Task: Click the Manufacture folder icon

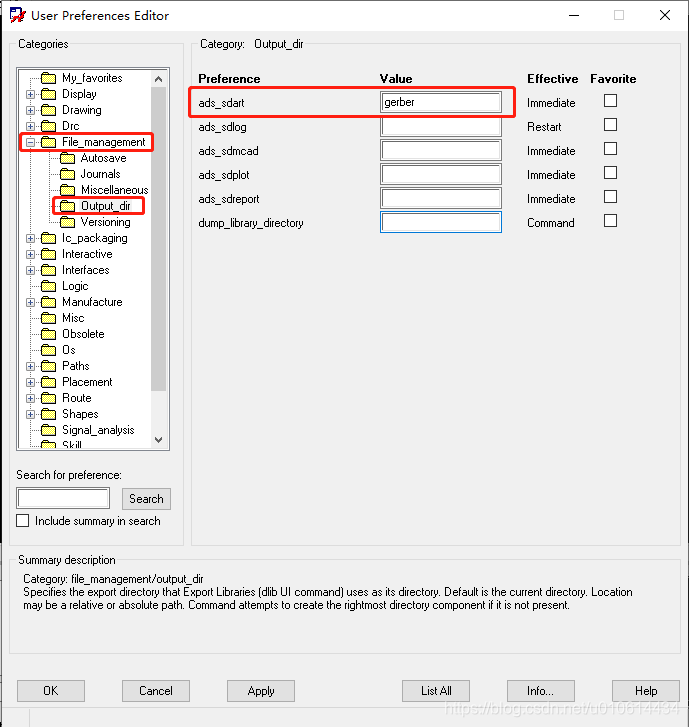Action: tap(49, 302)
